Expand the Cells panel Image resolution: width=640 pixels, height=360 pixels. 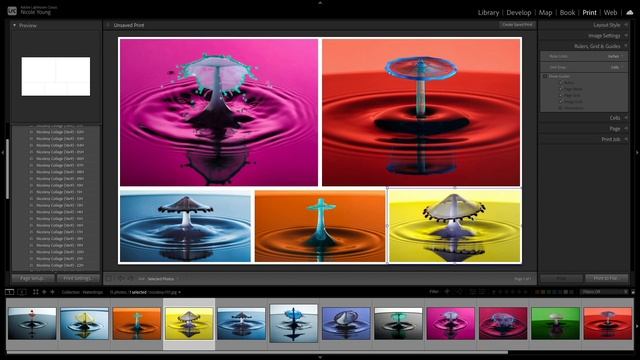click(626, 118)
